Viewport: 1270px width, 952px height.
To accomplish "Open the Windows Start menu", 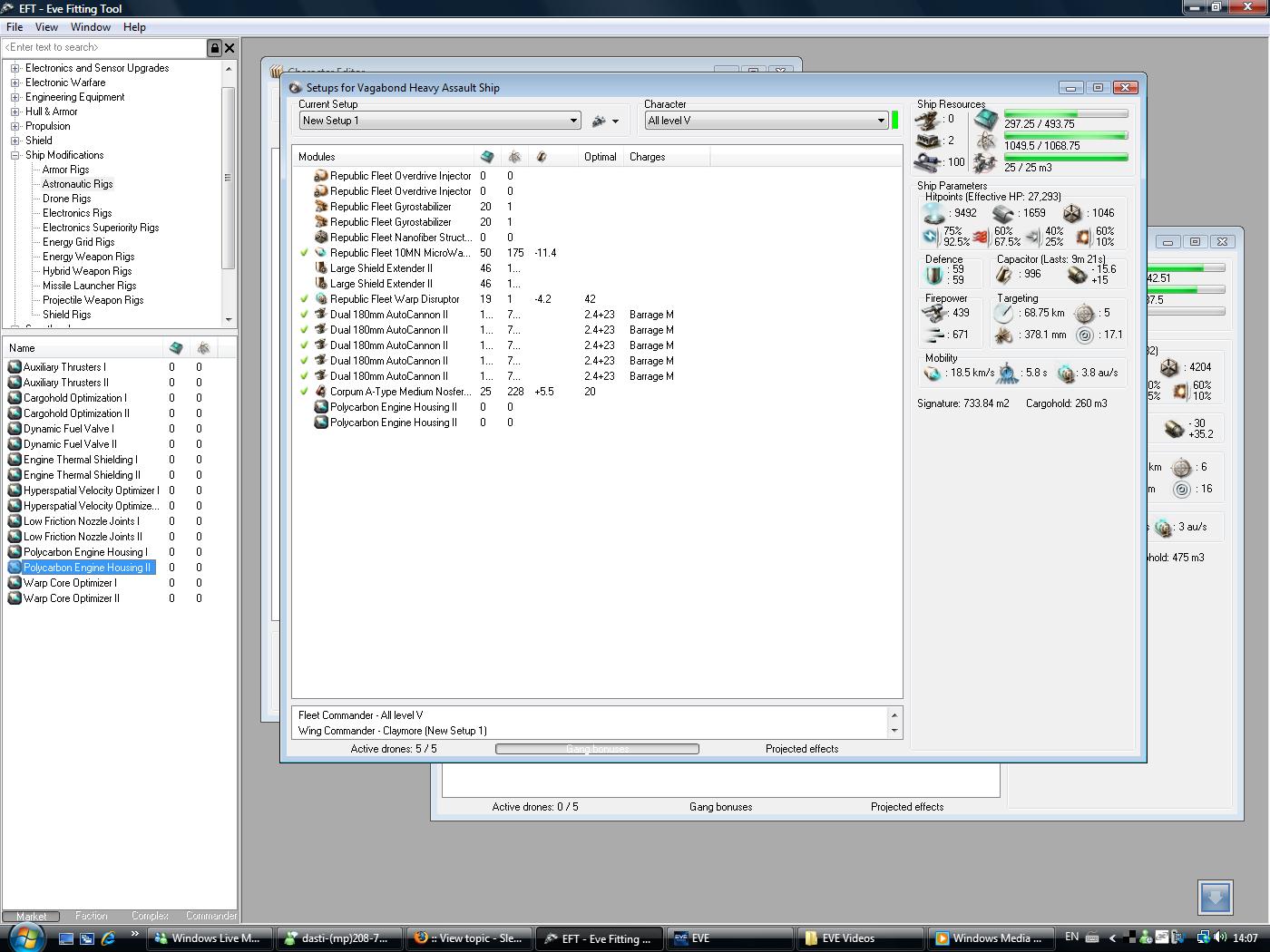I will (x=24, y=937).
